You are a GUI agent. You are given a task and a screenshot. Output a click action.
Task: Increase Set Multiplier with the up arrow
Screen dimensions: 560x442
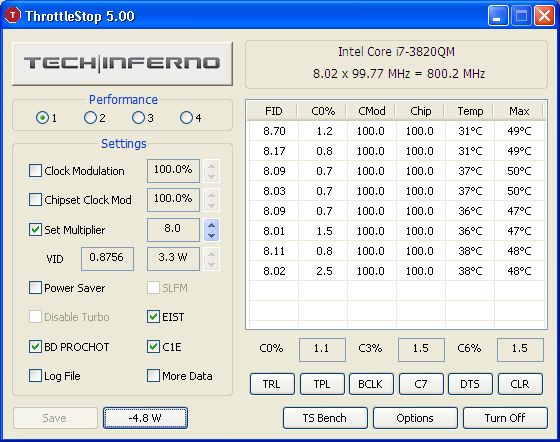[211, 225]
